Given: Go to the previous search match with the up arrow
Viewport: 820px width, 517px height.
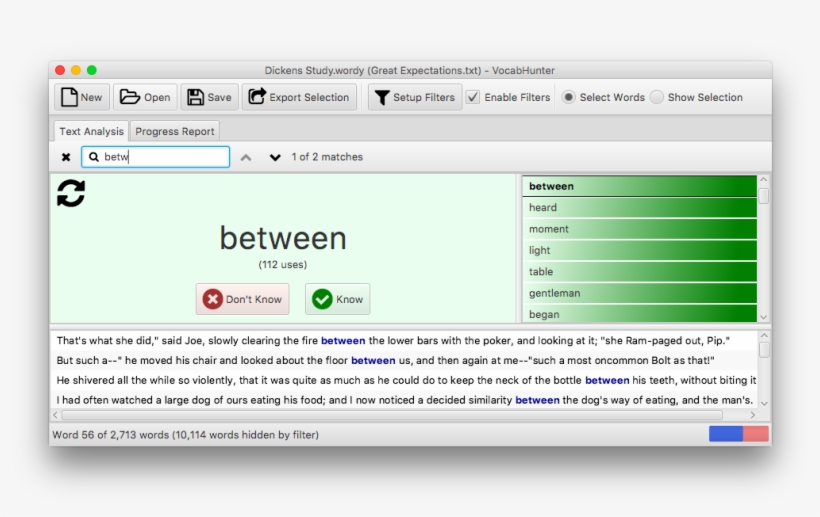Looking at the screenshot, I should [246, 157].
